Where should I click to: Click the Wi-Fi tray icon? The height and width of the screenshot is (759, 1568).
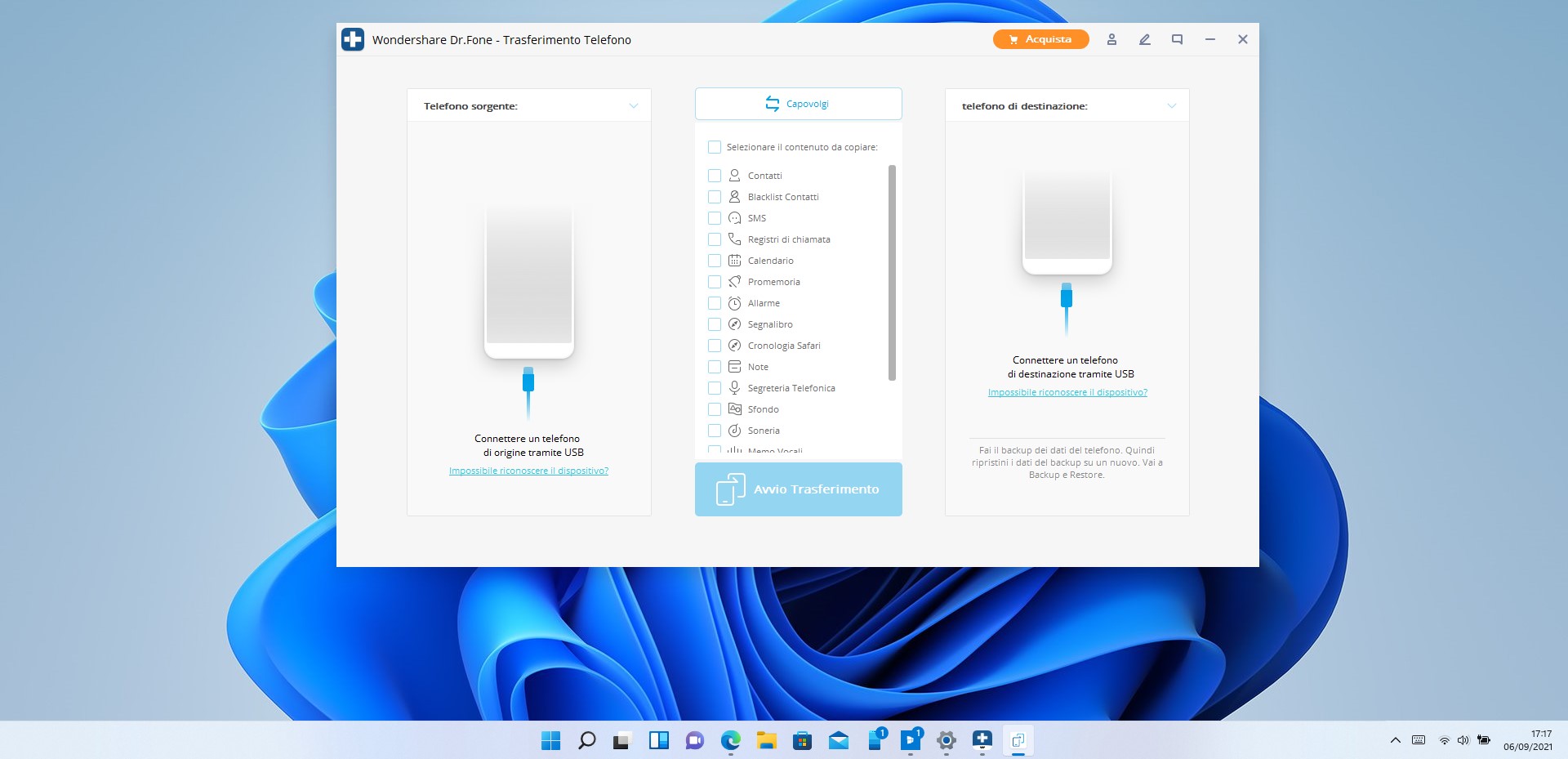tap(1444, 740)
